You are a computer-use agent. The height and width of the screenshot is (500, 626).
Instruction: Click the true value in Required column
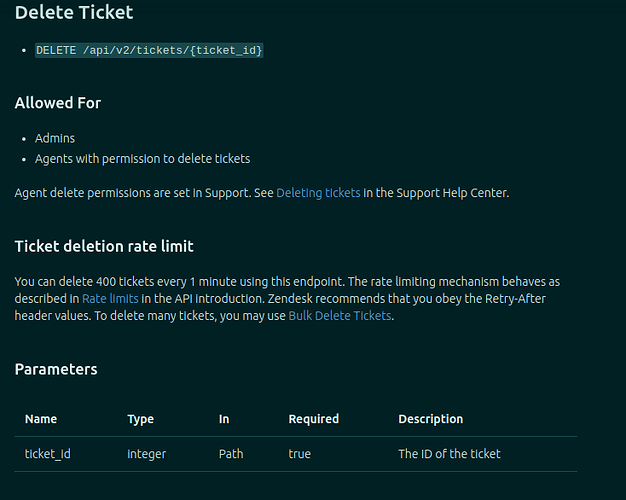299,454
